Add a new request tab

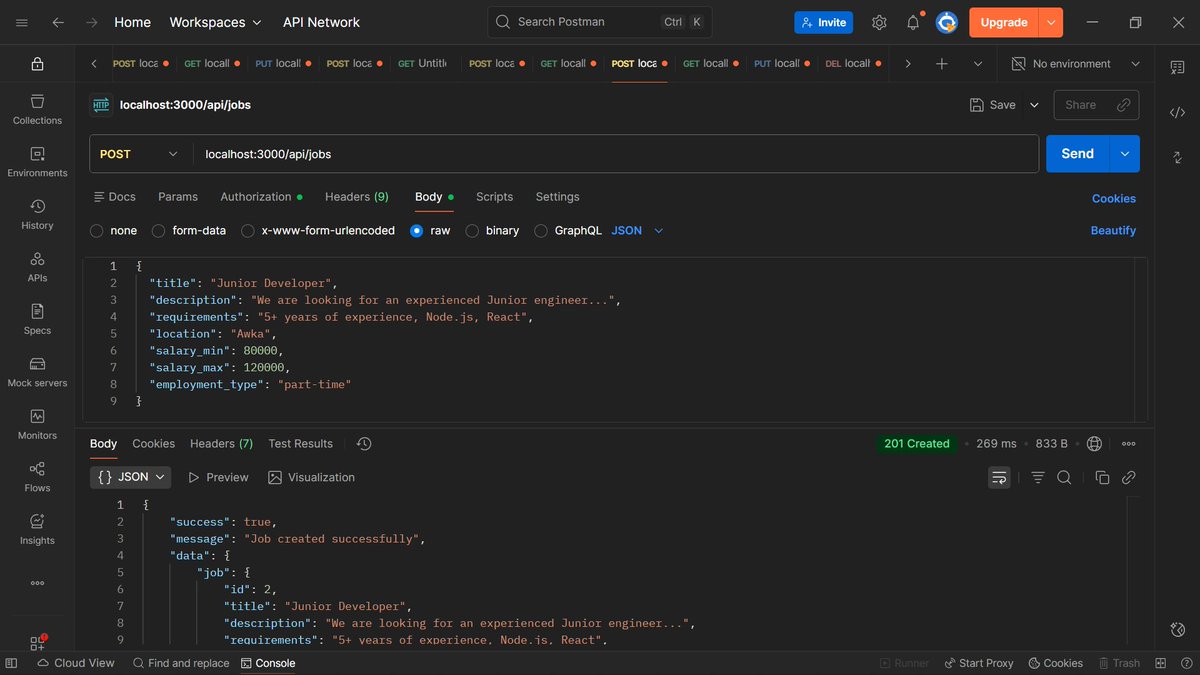(x=941, y=64)
